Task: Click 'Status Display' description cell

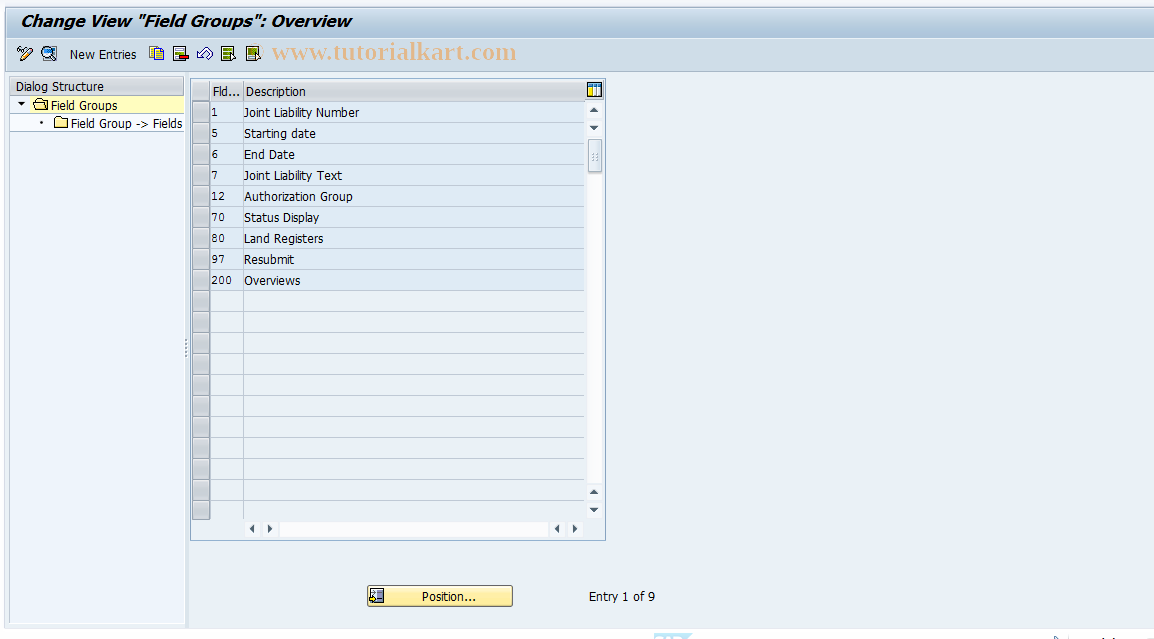Action: coord(414,217)
